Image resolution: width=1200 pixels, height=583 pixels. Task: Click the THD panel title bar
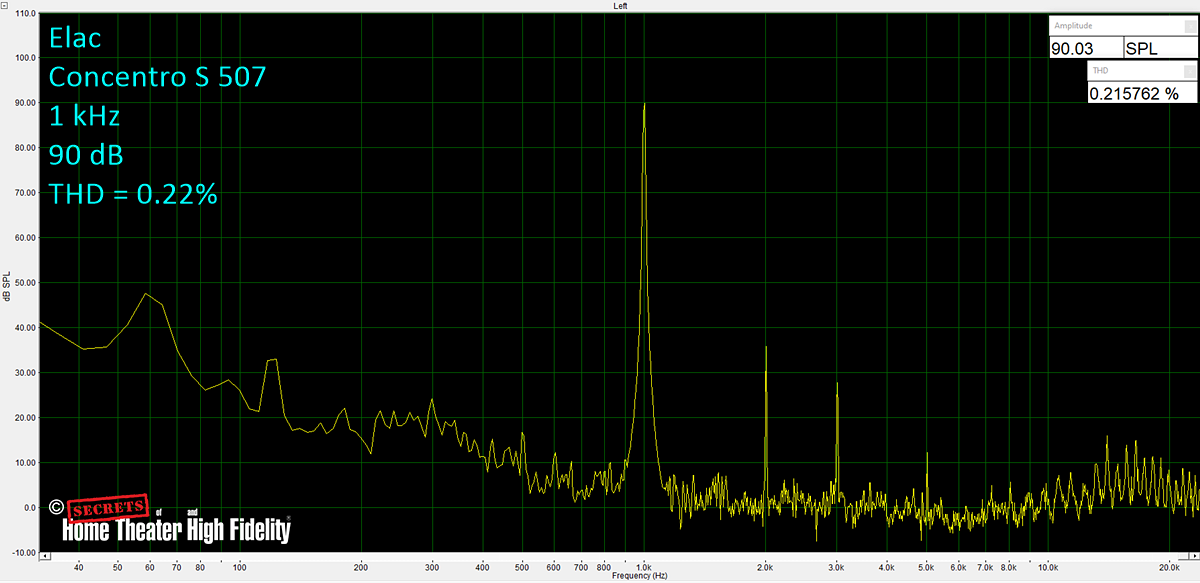coord(1130,71)
